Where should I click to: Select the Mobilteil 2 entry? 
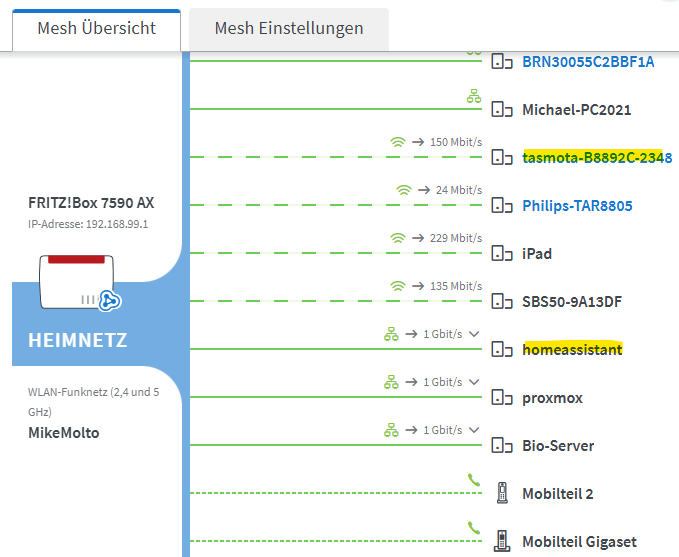(x=558, y=494)
